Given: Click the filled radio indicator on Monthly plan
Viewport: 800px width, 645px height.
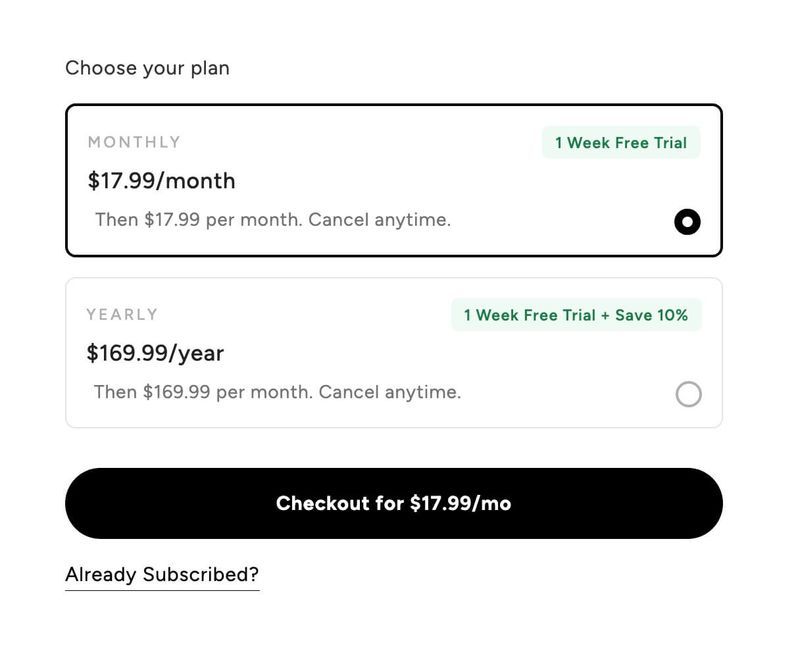Looking at the screenshot, I should tap(686, 221).
